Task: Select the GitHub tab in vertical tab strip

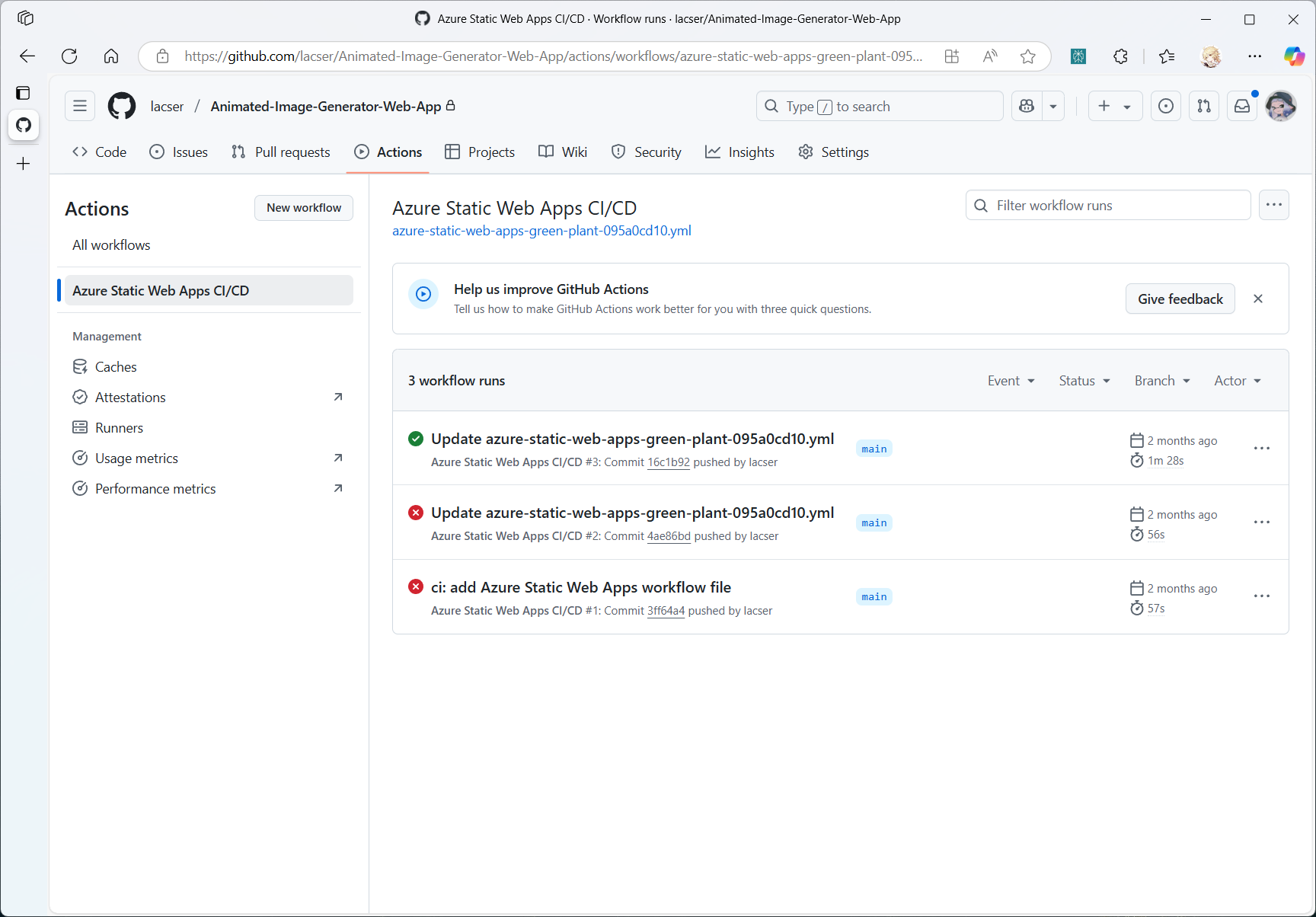Action: 24,125
